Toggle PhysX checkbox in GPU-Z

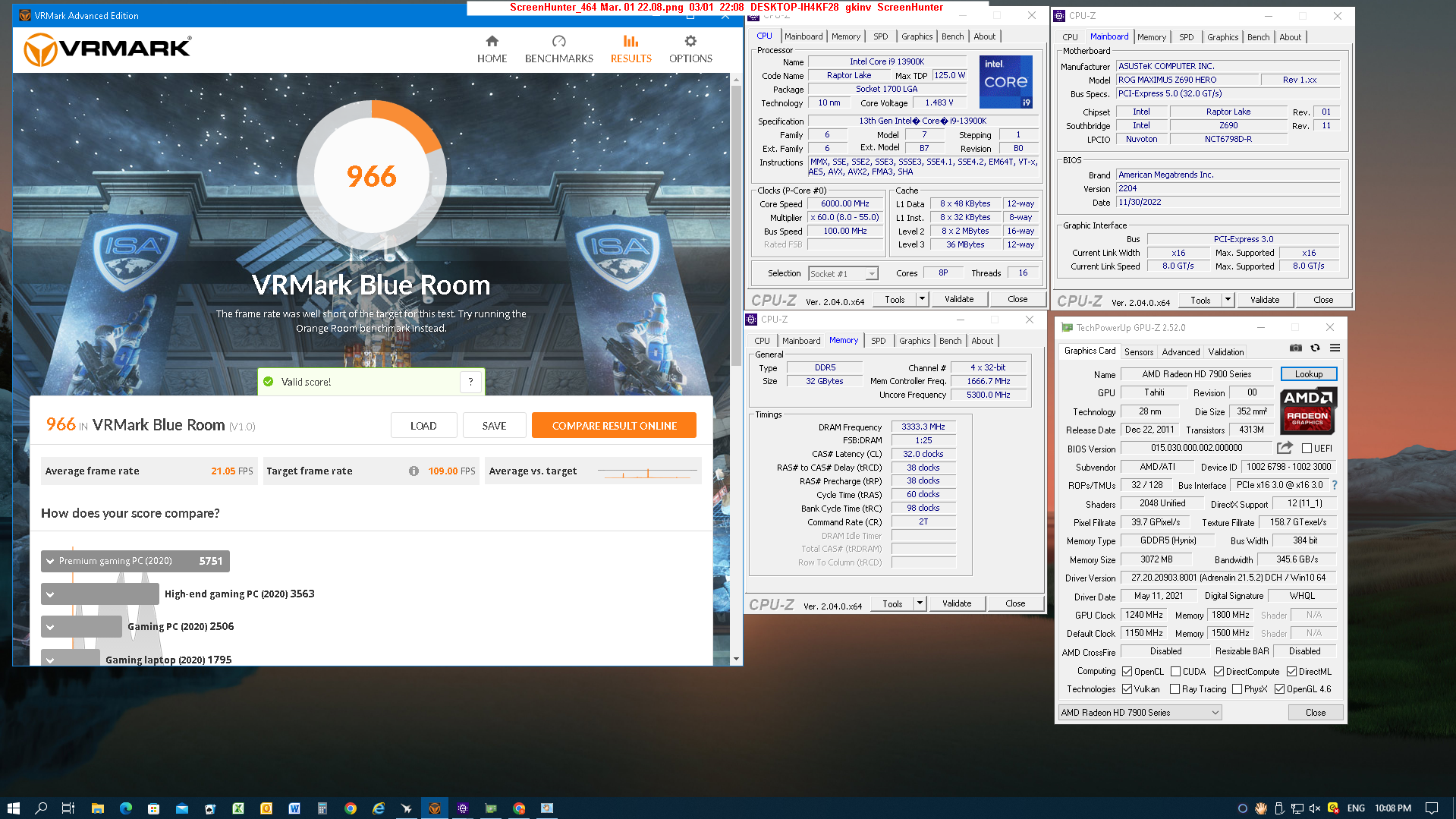pyautogui.click(x=1237, y=688)
